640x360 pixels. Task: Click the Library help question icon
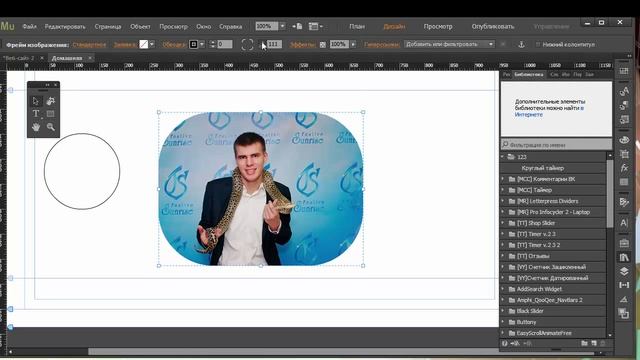tap(504, 343)
